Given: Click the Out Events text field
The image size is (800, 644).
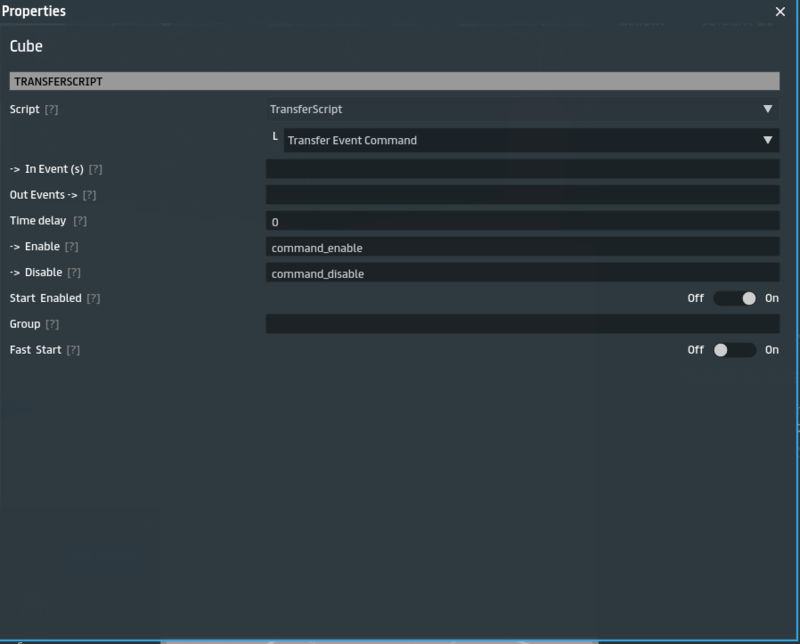Looking at the screenshot, I should 522,195.
